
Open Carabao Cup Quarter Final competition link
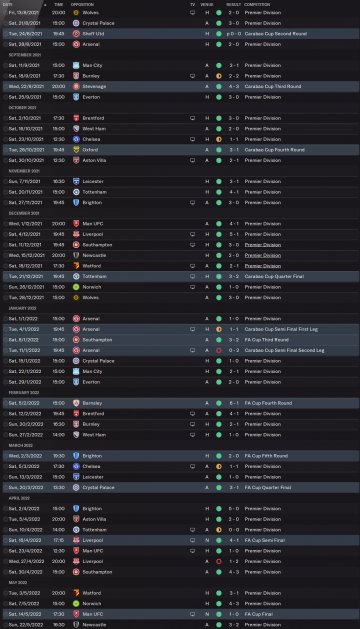pos(275,276)
